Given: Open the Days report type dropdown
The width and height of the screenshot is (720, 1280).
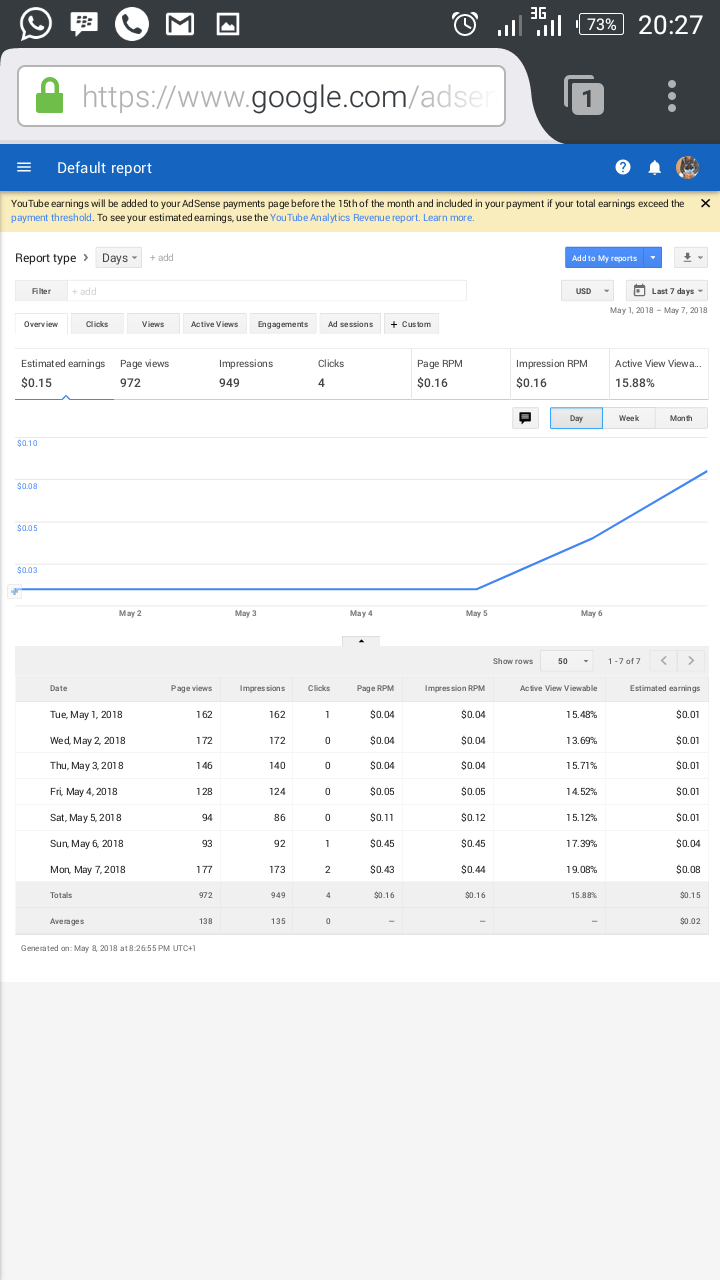Looking at the screenshot, I should [x=119, y=258].
